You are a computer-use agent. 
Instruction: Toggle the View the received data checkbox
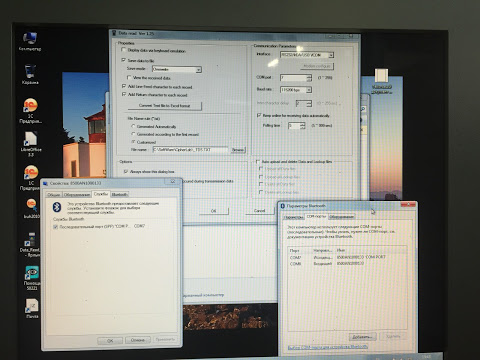click(129, 77)
